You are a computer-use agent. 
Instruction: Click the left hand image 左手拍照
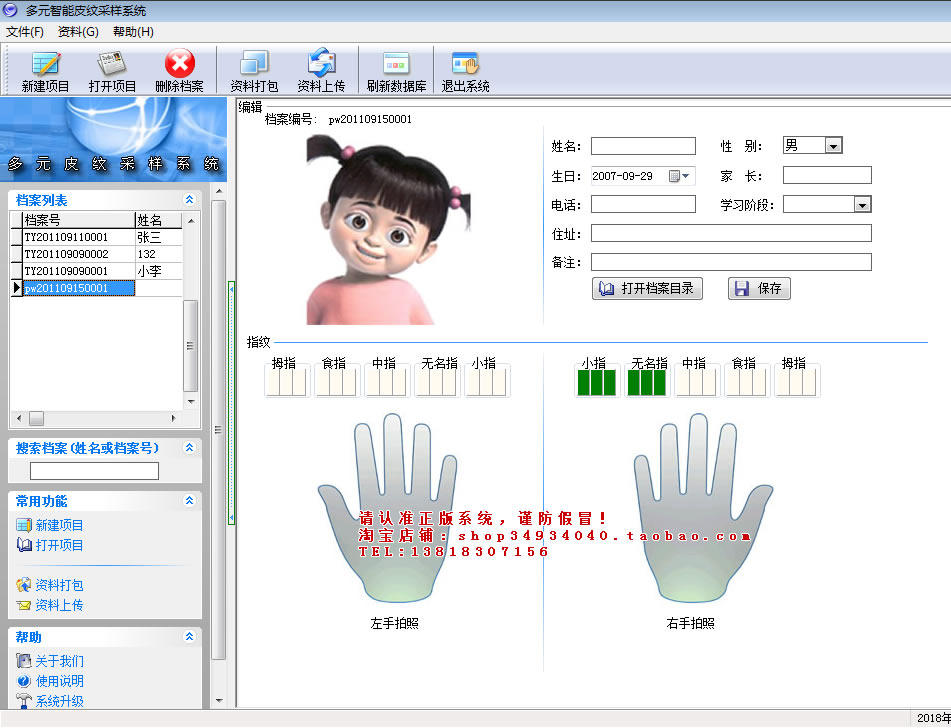click(388, 508)
